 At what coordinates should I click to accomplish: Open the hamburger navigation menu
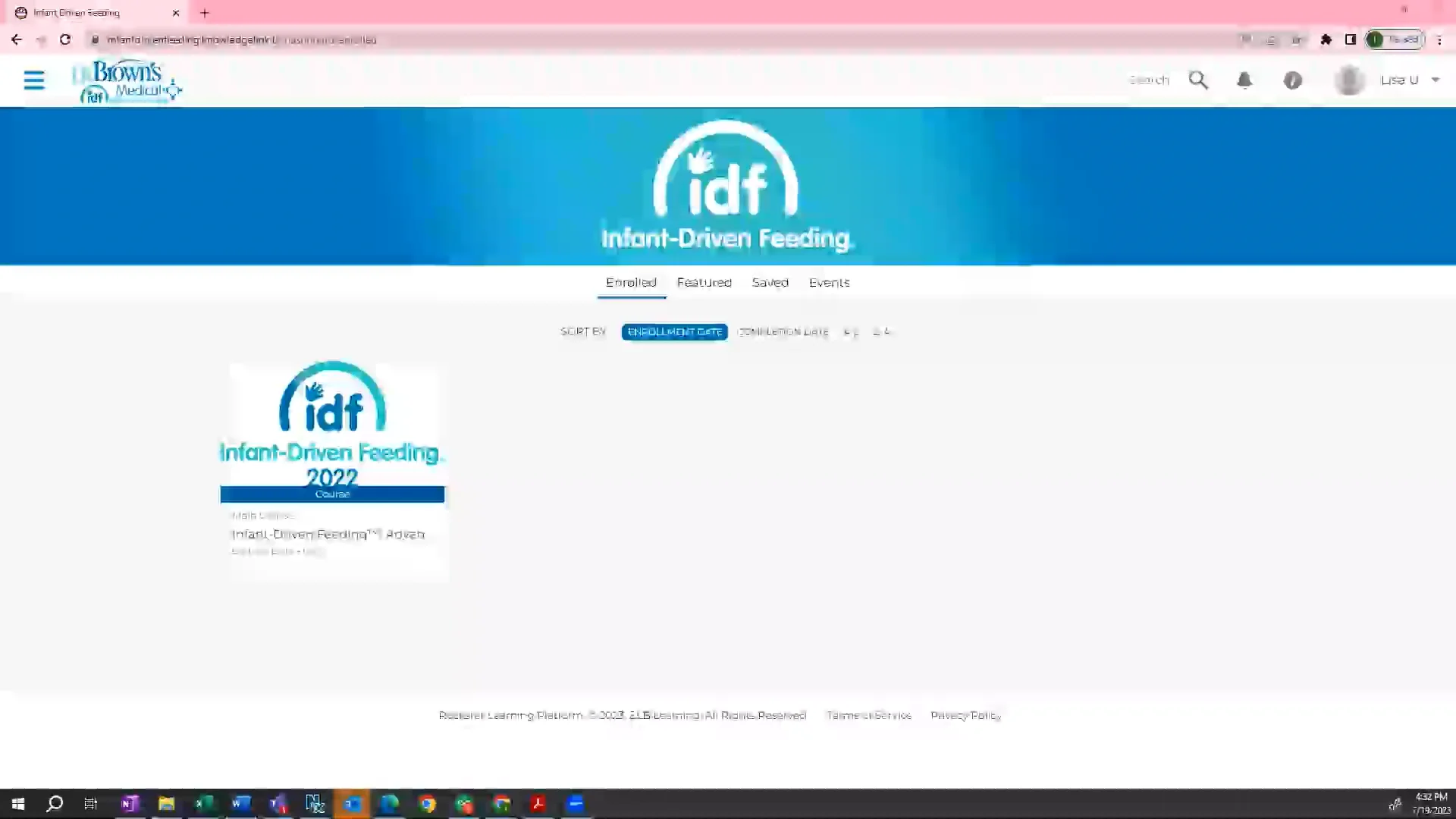(34, 80)
